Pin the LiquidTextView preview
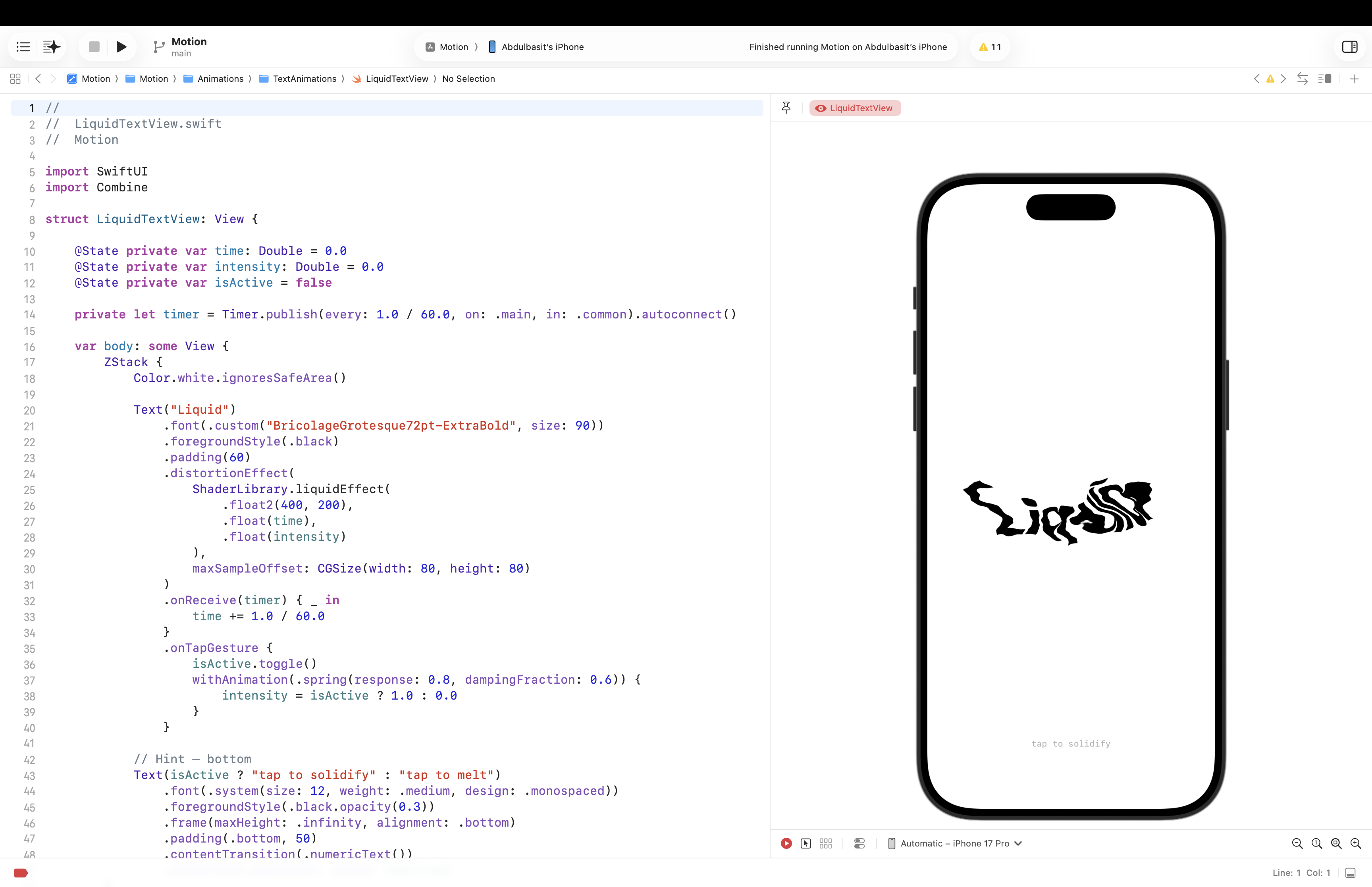 tap(786, 108)
